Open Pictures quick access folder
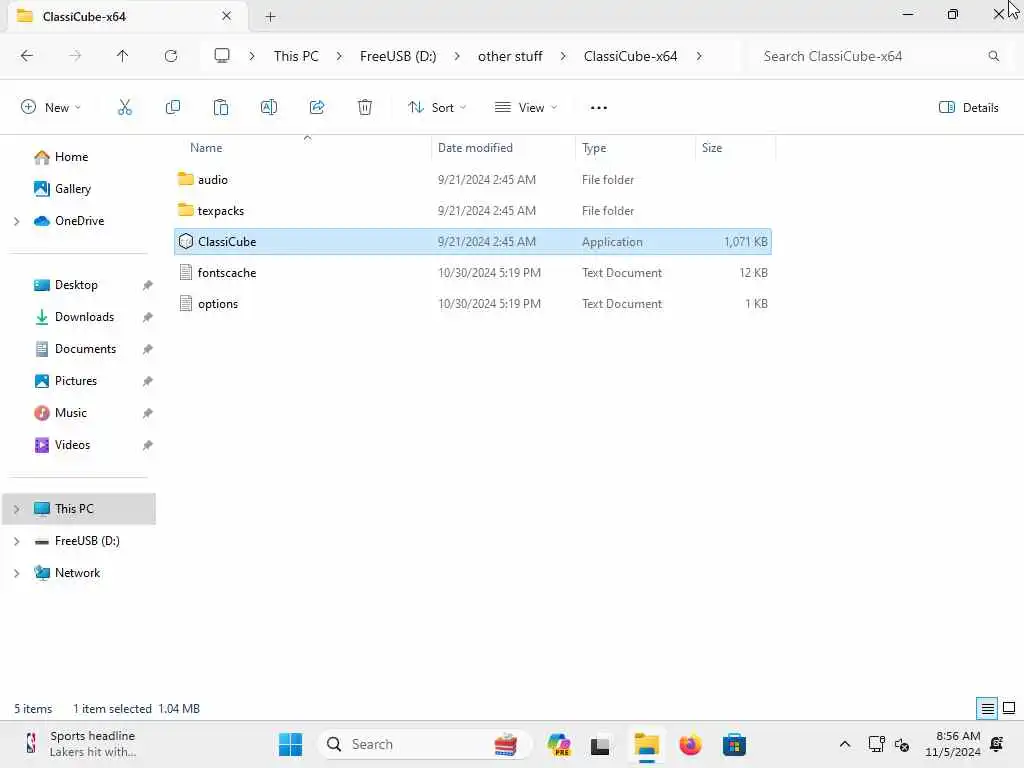 (x=75, y=381)
